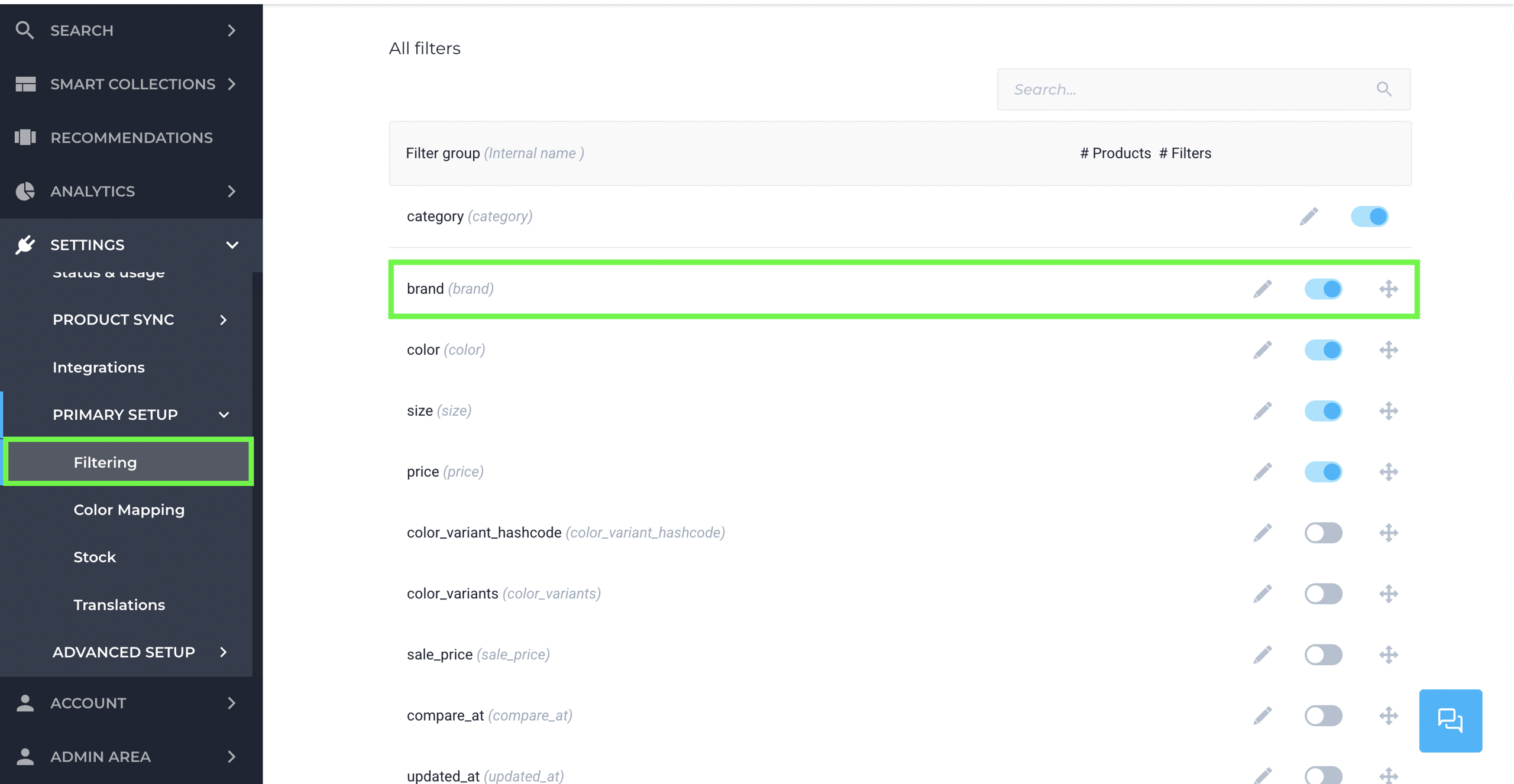Click the magnifier icon in search box

(1383, 89)
